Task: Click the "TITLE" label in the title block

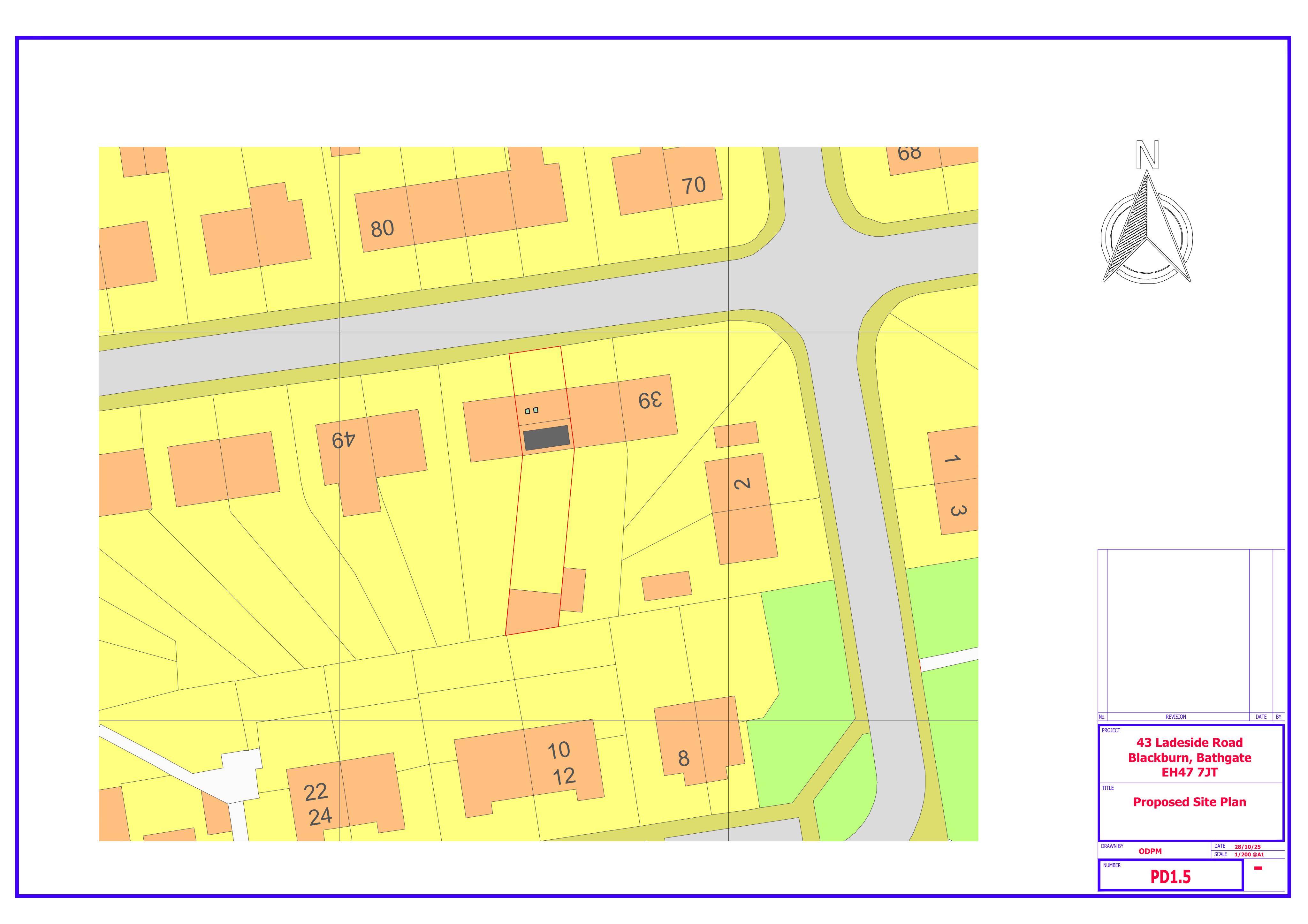Action: click(1107, 788)
